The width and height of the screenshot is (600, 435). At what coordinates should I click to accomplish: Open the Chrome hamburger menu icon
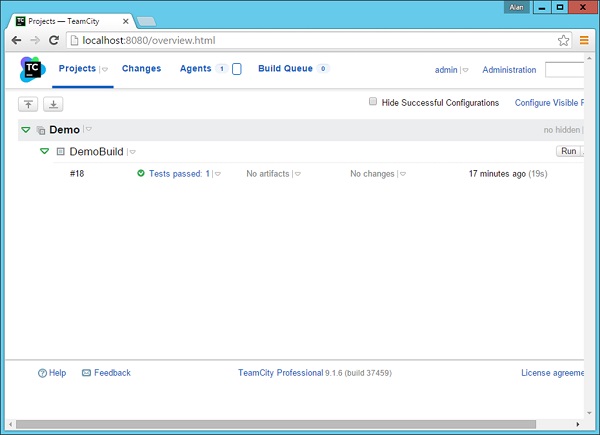[584, 40]
